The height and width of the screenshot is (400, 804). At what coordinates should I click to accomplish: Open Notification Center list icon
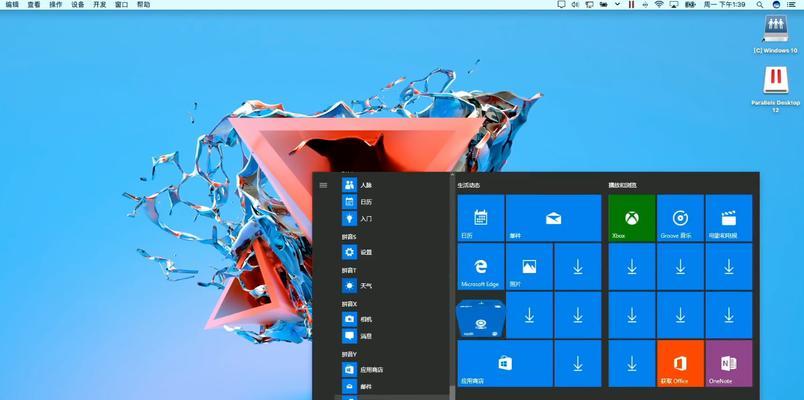point(791,5)
